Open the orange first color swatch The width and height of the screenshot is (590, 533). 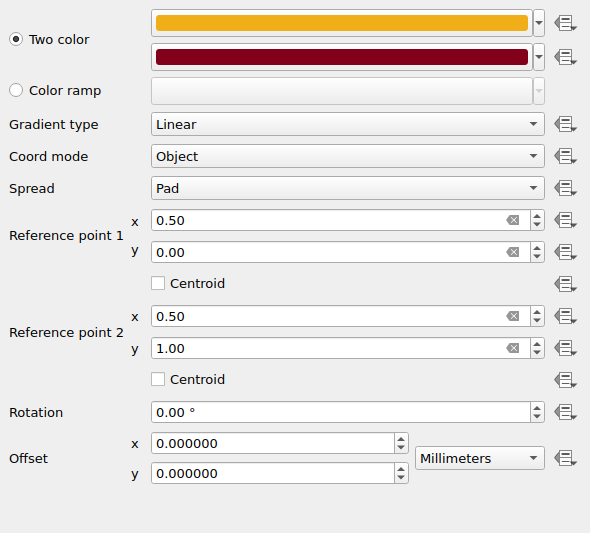coord(342,23)
